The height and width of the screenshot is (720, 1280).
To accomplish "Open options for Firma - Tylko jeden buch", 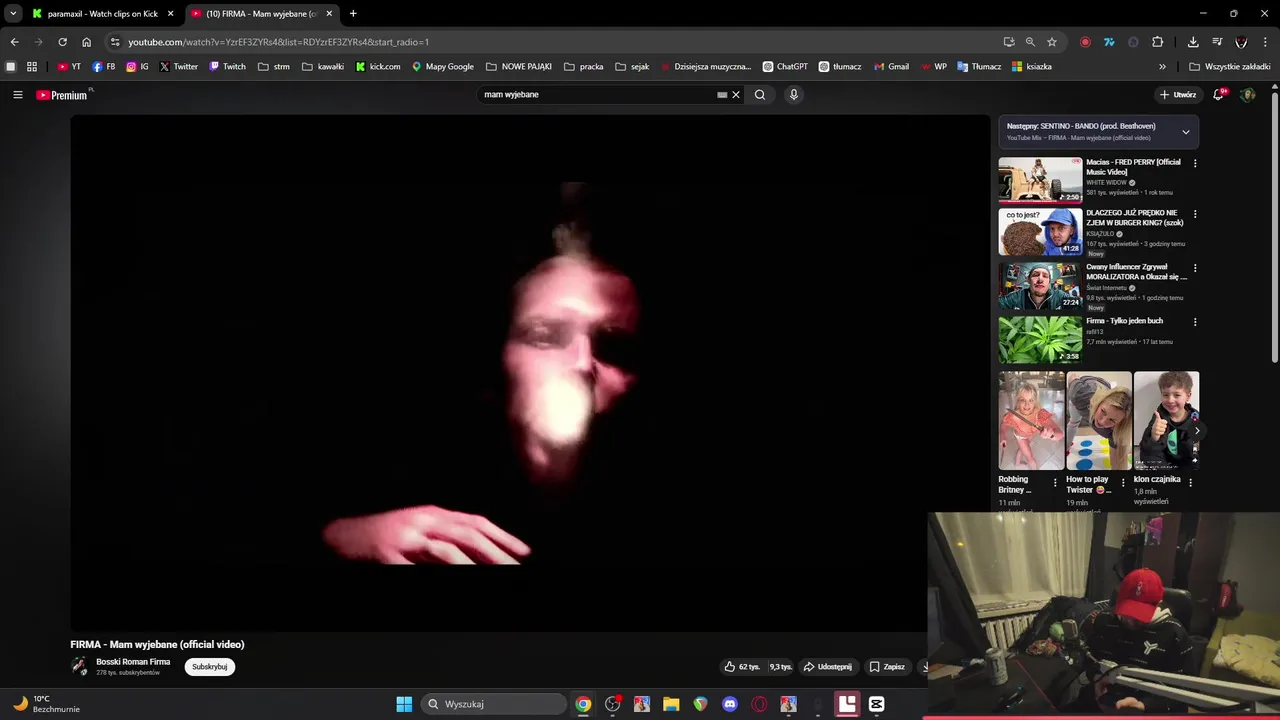I will point(1194,322).
